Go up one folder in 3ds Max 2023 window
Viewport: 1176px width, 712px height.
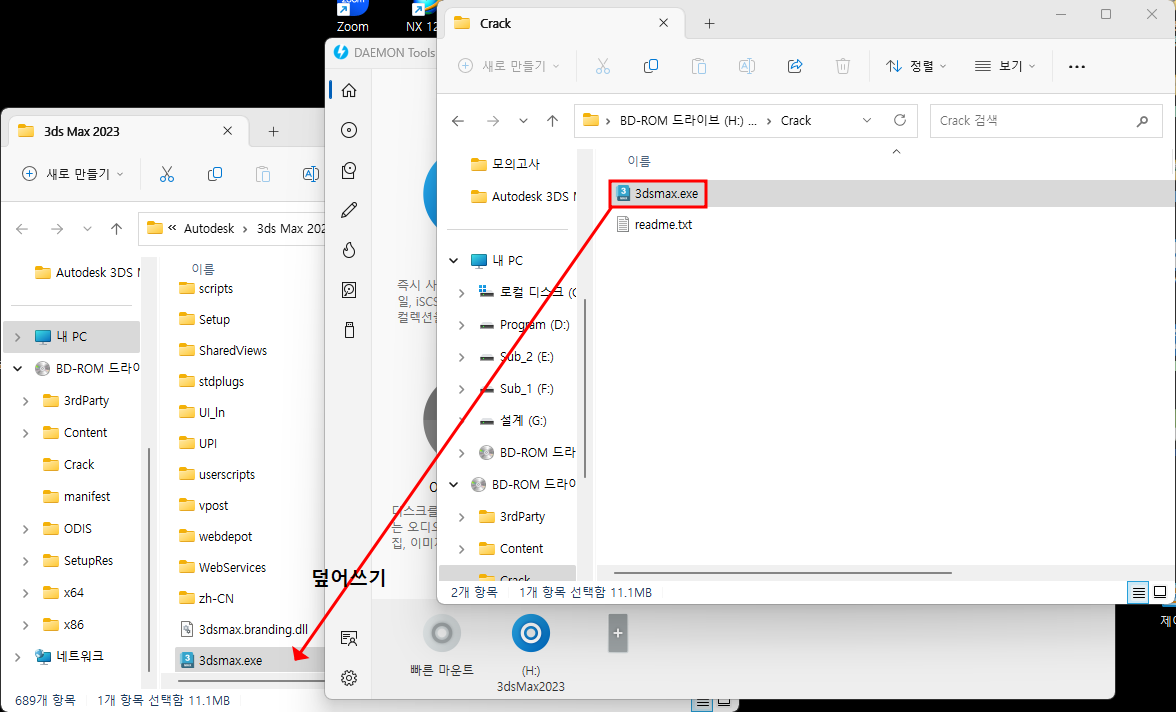[116, 229]
